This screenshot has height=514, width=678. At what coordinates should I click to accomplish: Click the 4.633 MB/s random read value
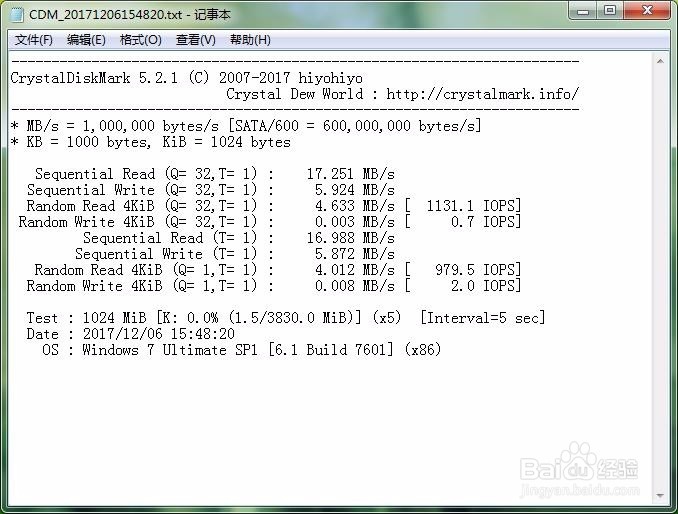(x=355, y=206)
